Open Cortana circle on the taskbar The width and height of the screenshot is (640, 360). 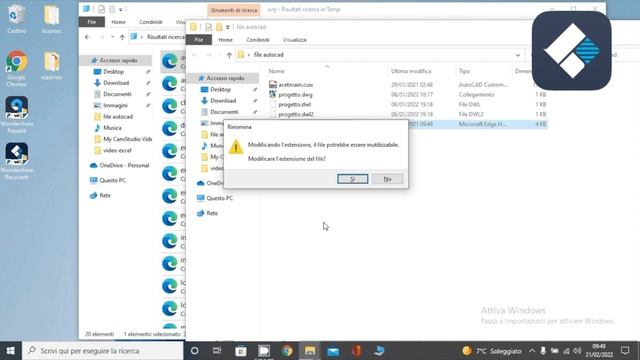point(195,351)
